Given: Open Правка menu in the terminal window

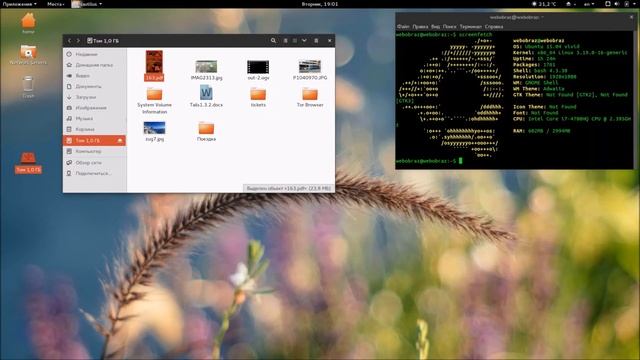Looking at the screenshot, I should [x=420, y=27].
